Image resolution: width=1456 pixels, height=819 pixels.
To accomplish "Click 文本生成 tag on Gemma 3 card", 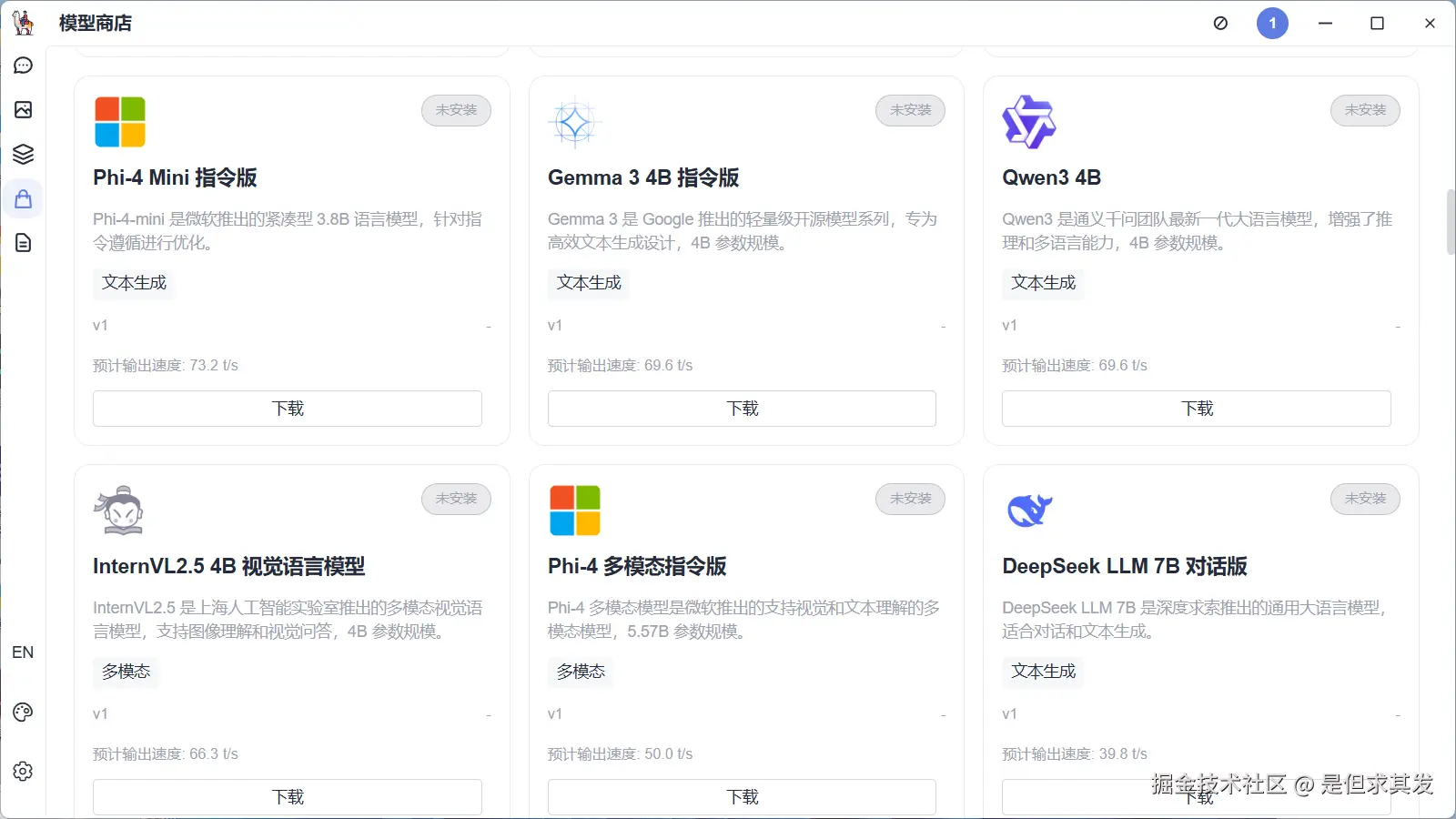I will coord(589,283).
